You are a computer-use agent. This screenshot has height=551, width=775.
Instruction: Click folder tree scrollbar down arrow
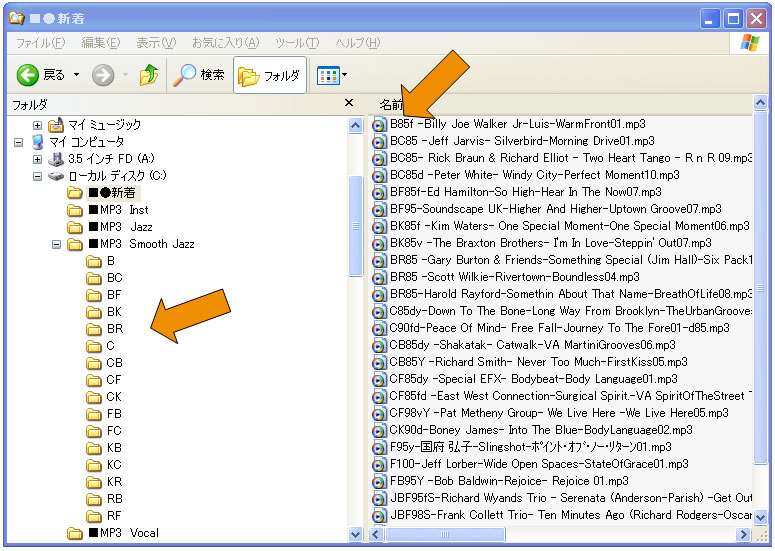pyautogui.click(x=355, y=534)
